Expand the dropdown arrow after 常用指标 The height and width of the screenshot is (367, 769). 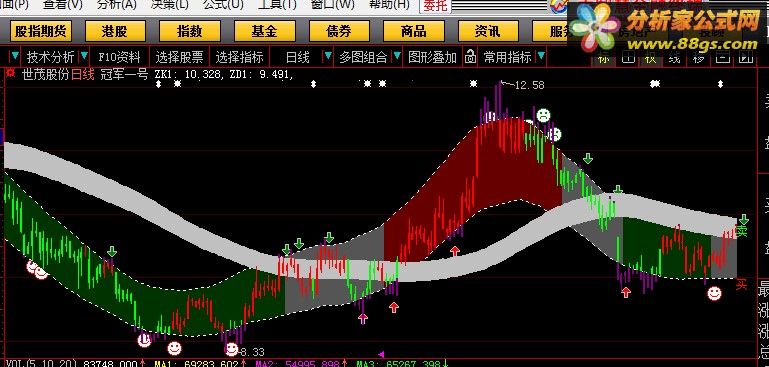pyautogui.click(x=541, y=56)
